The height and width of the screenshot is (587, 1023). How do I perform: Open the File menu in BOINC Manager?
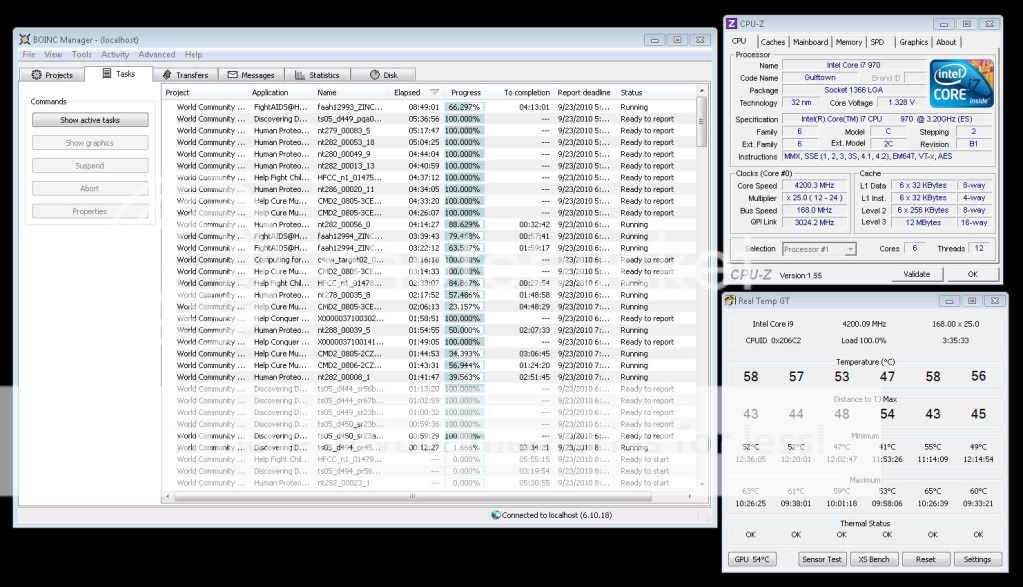[29, 55]
